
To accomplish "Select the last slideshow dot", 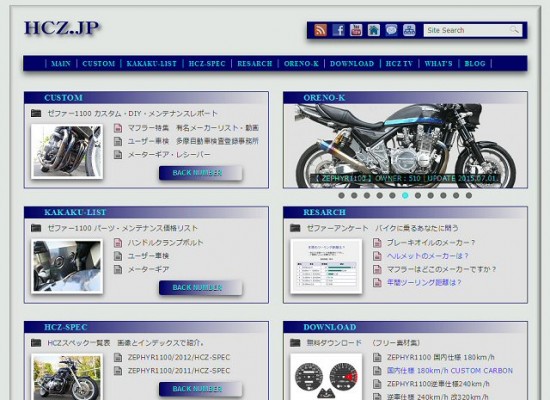I will pos(469,195).
